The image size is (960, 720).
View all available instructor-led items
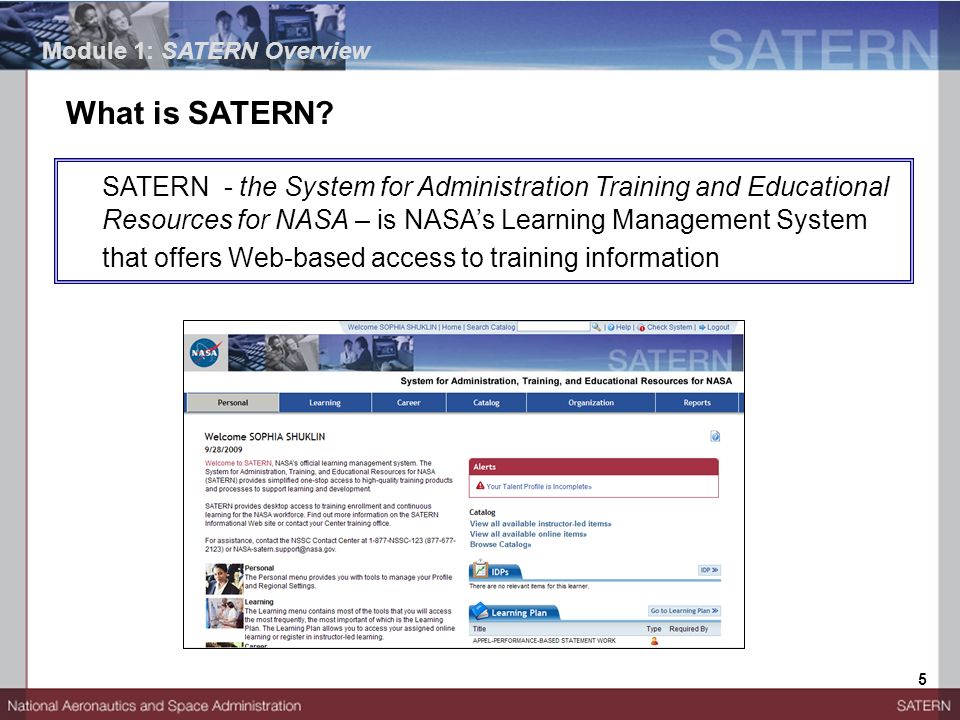[541, 524]
